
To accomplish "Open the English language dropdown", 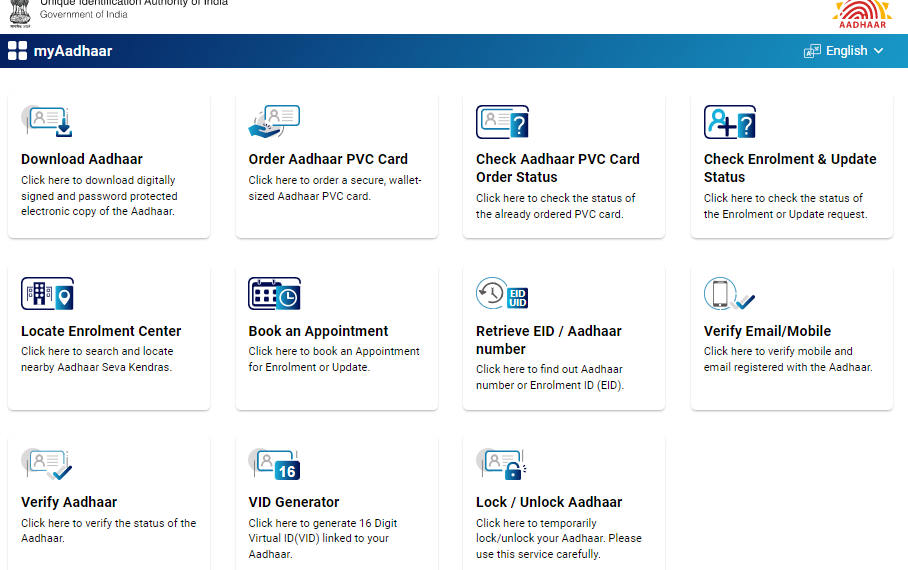I will click(844, 51).
